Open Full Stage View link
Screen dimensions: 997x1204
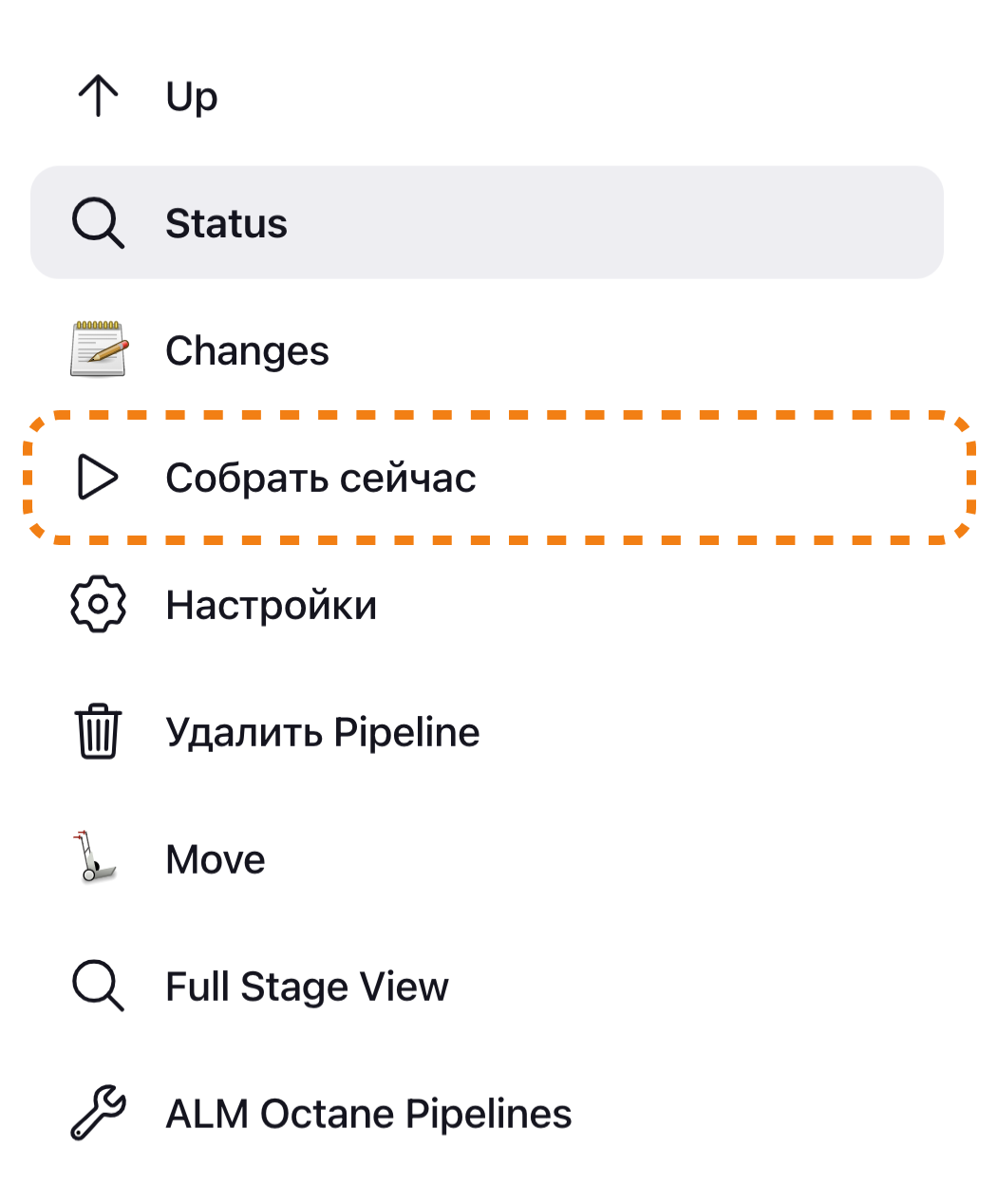click(x=306, y=988)
